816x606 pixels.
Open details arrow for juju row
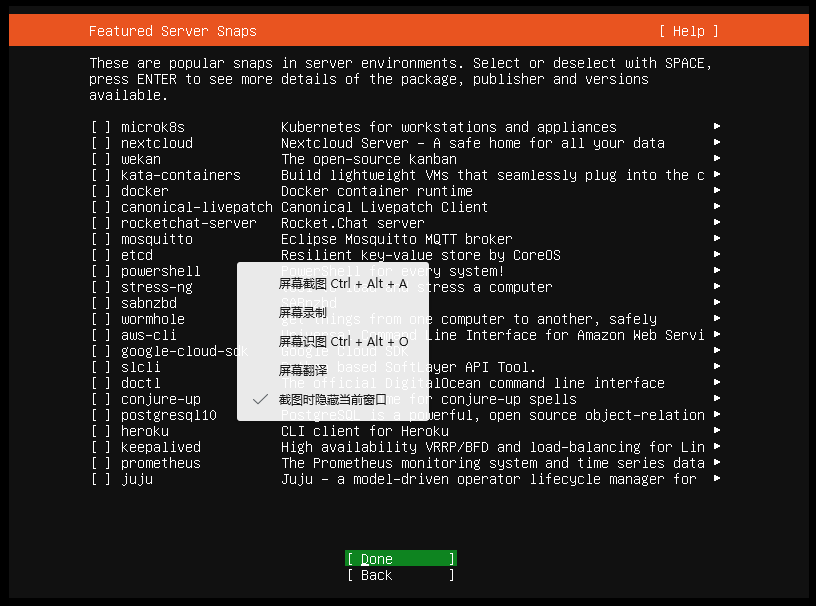pyautogui.click(x=717, y=478)
